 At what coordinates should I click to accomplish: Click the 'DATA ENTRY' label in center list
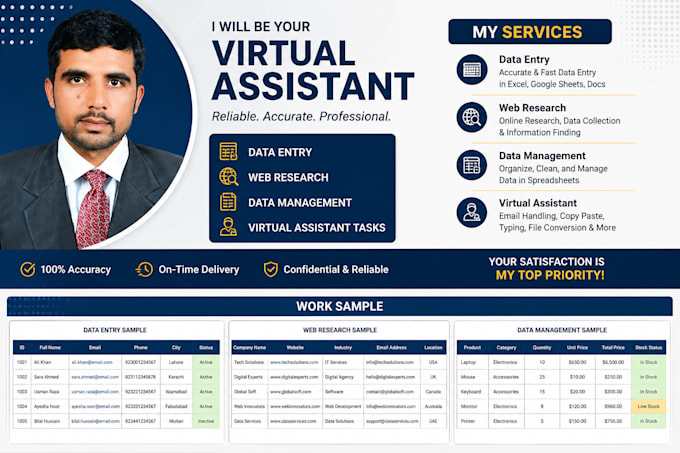280,152
